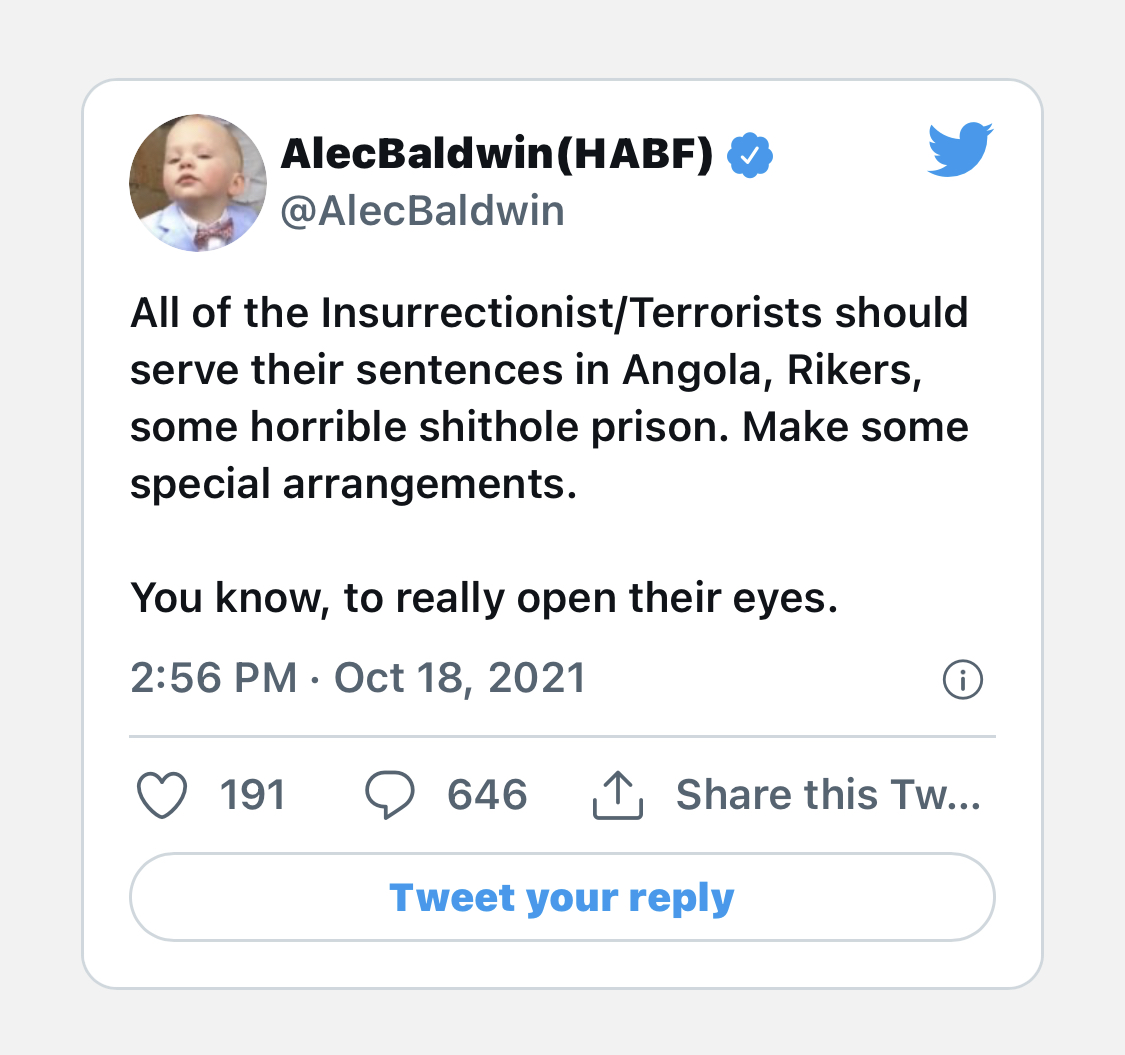Click the 646 replies count
The width and height of the screenshot is (1125, 1055).
point(487,795)
